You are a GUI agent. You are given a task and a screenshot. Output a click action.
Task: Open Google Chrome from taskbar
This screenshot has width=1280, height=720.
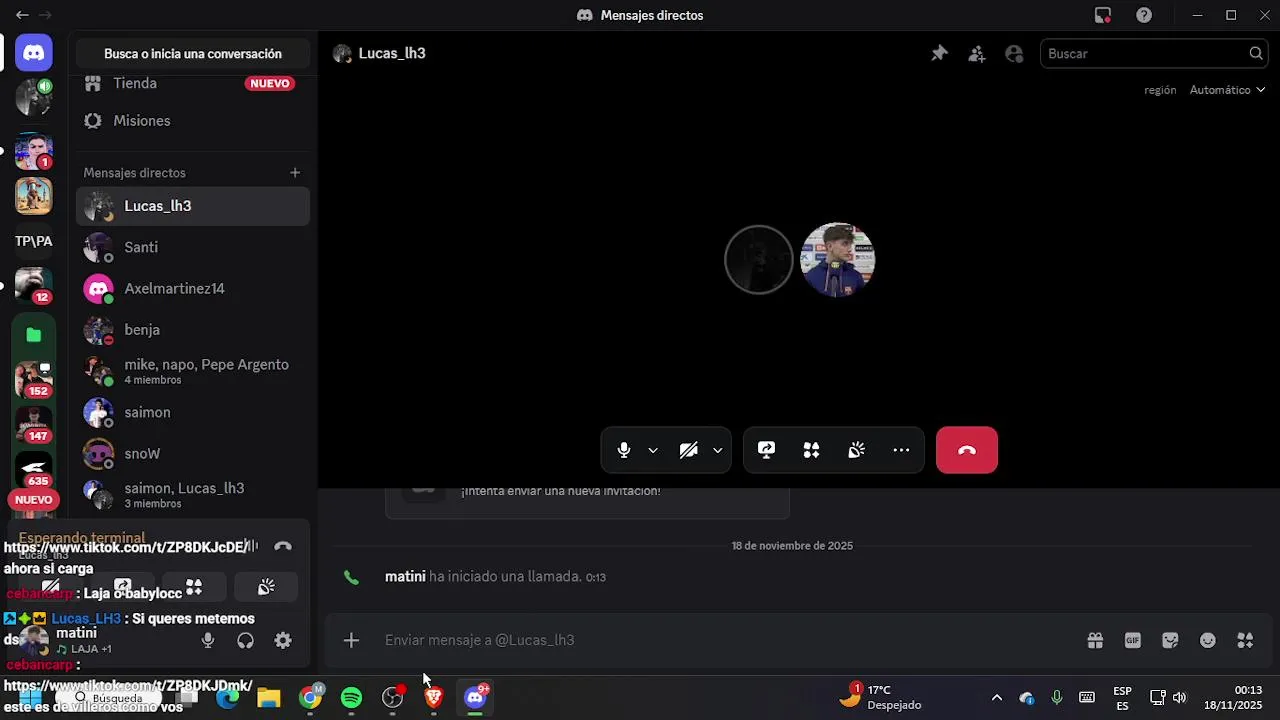(x=311, y=698)
